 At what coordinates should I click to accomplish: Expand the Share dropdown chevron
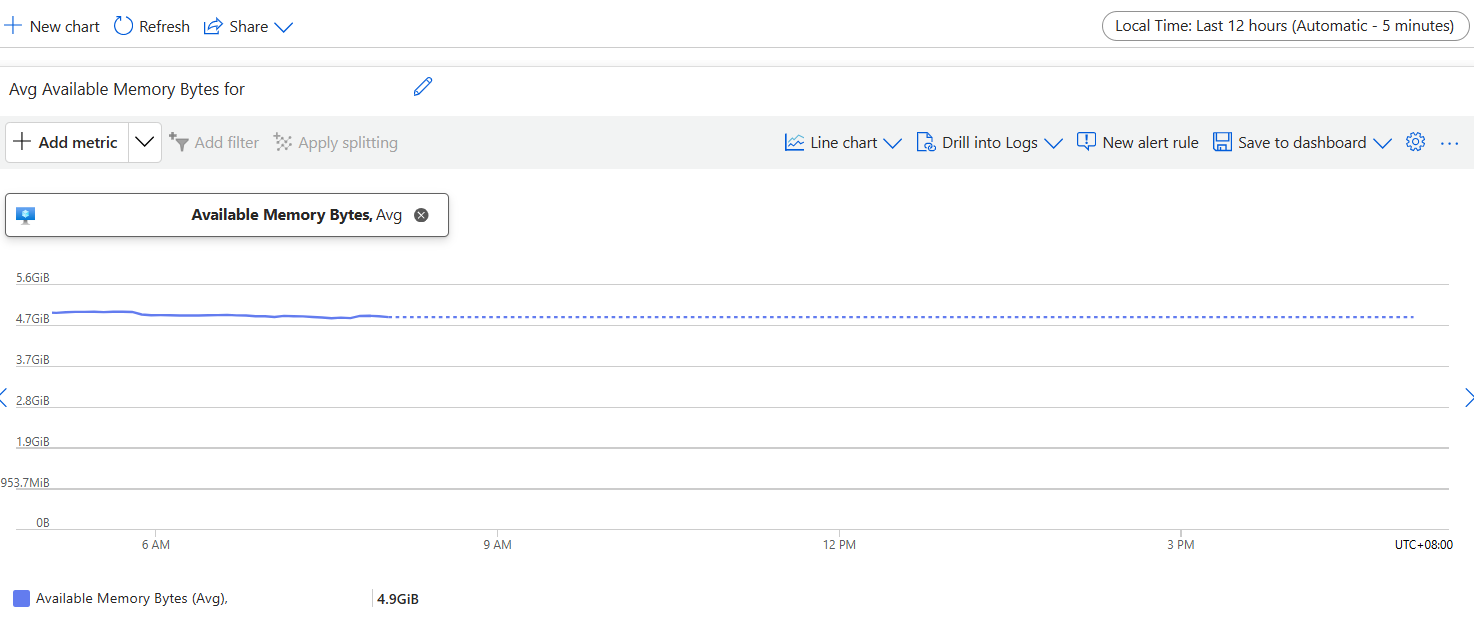tap(283, 27)
